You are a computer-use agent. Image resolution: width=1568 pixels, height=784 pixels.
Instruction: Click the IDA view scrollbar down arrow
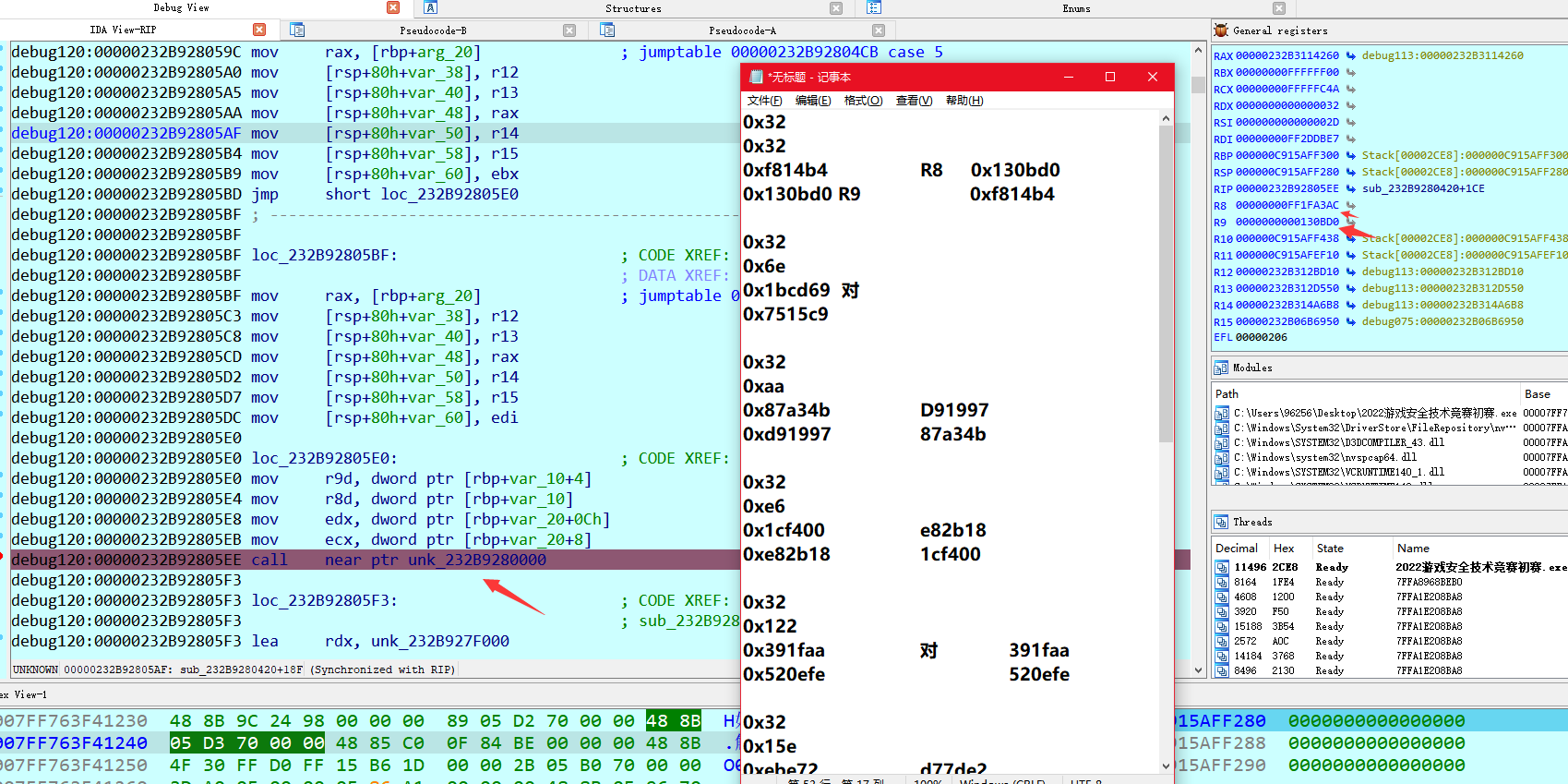(x=1198, y=670)
